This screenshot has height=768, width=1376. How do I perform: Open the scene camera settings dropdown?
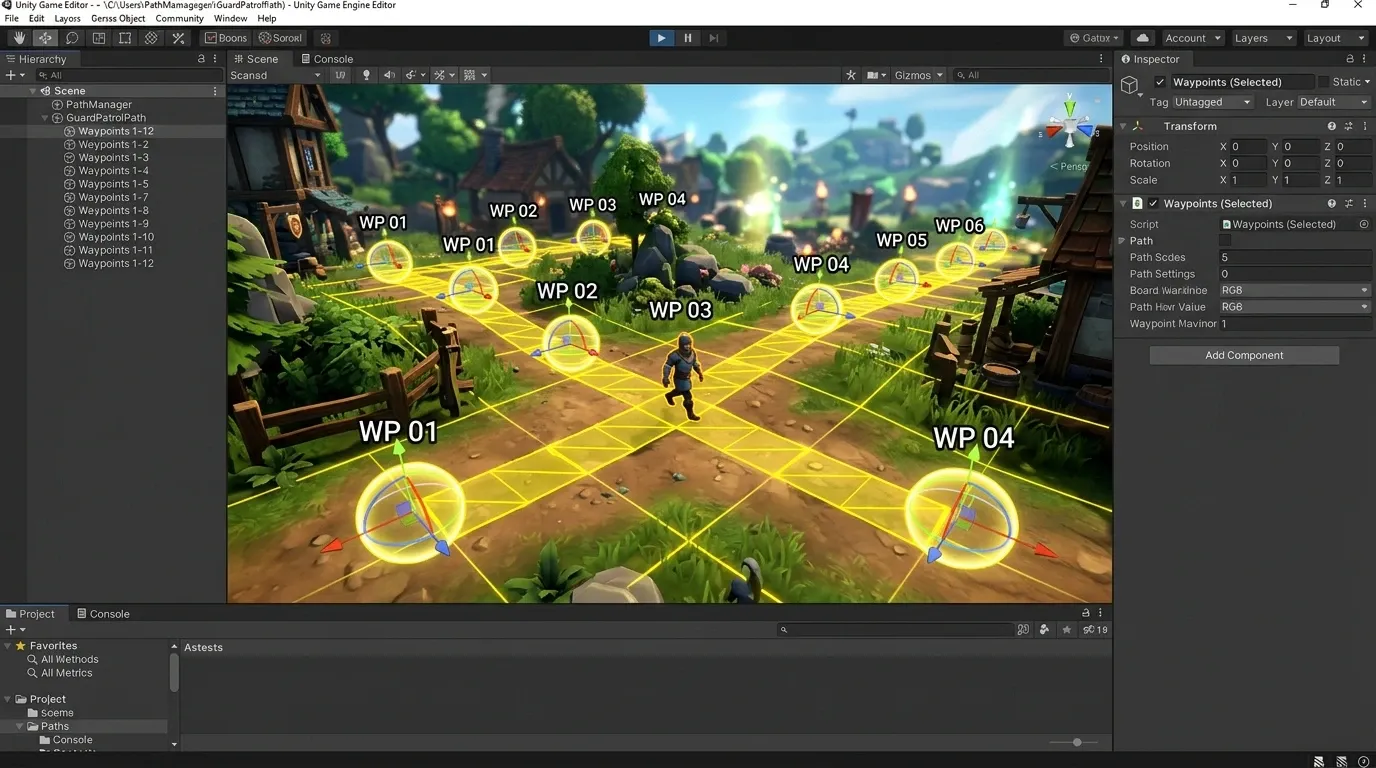877,75
